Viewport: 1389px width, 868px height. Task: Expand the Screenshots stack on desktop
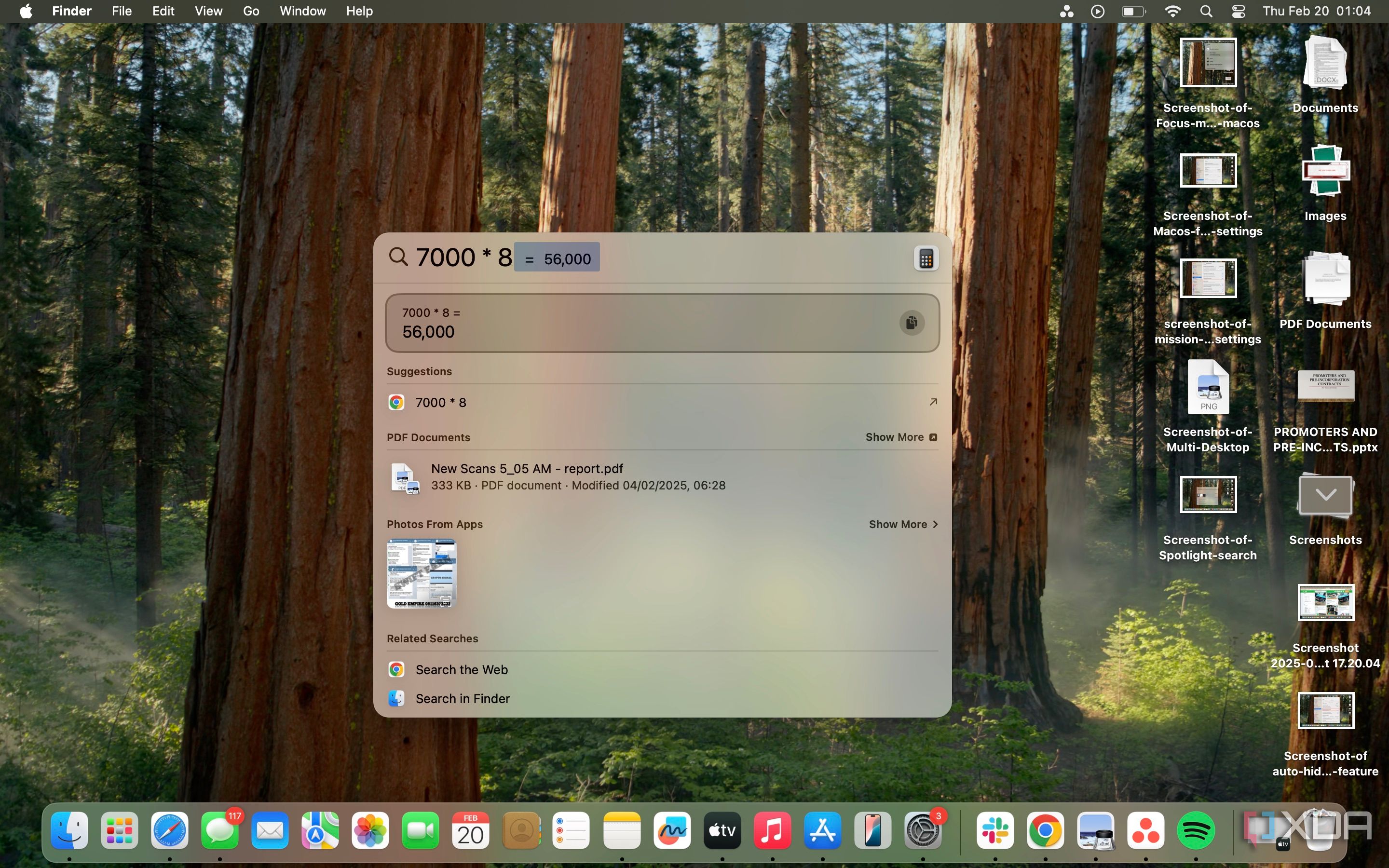(x=1325, y=495)
